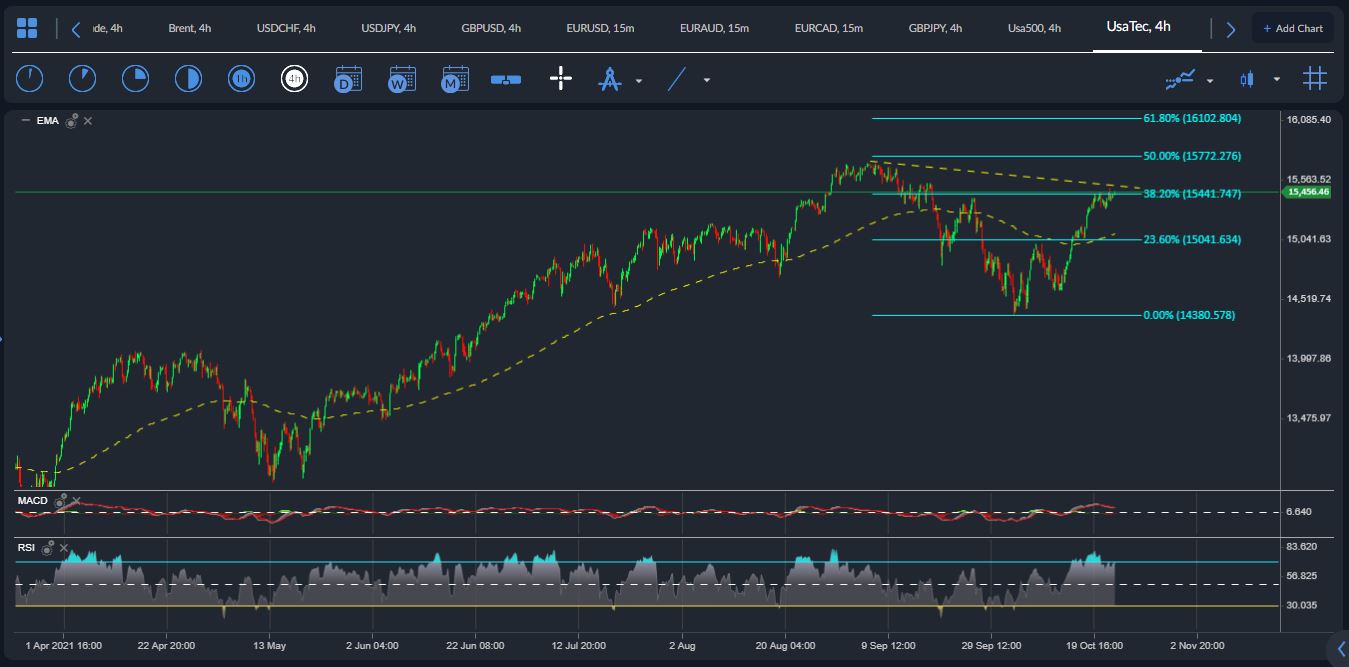
Task: Toggle the crosshair cursor tool
Action: coord(561,79)
